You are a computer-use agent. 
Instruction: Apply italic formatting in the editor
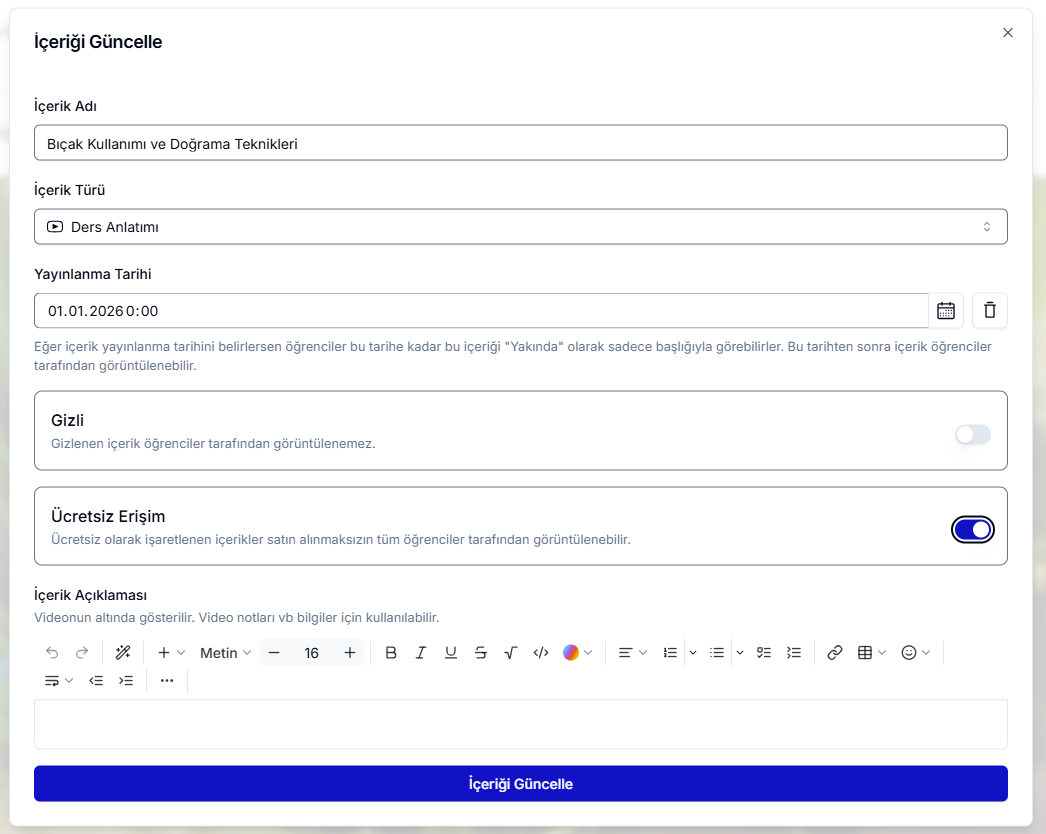pyautogui.click(x=421, y=653)
